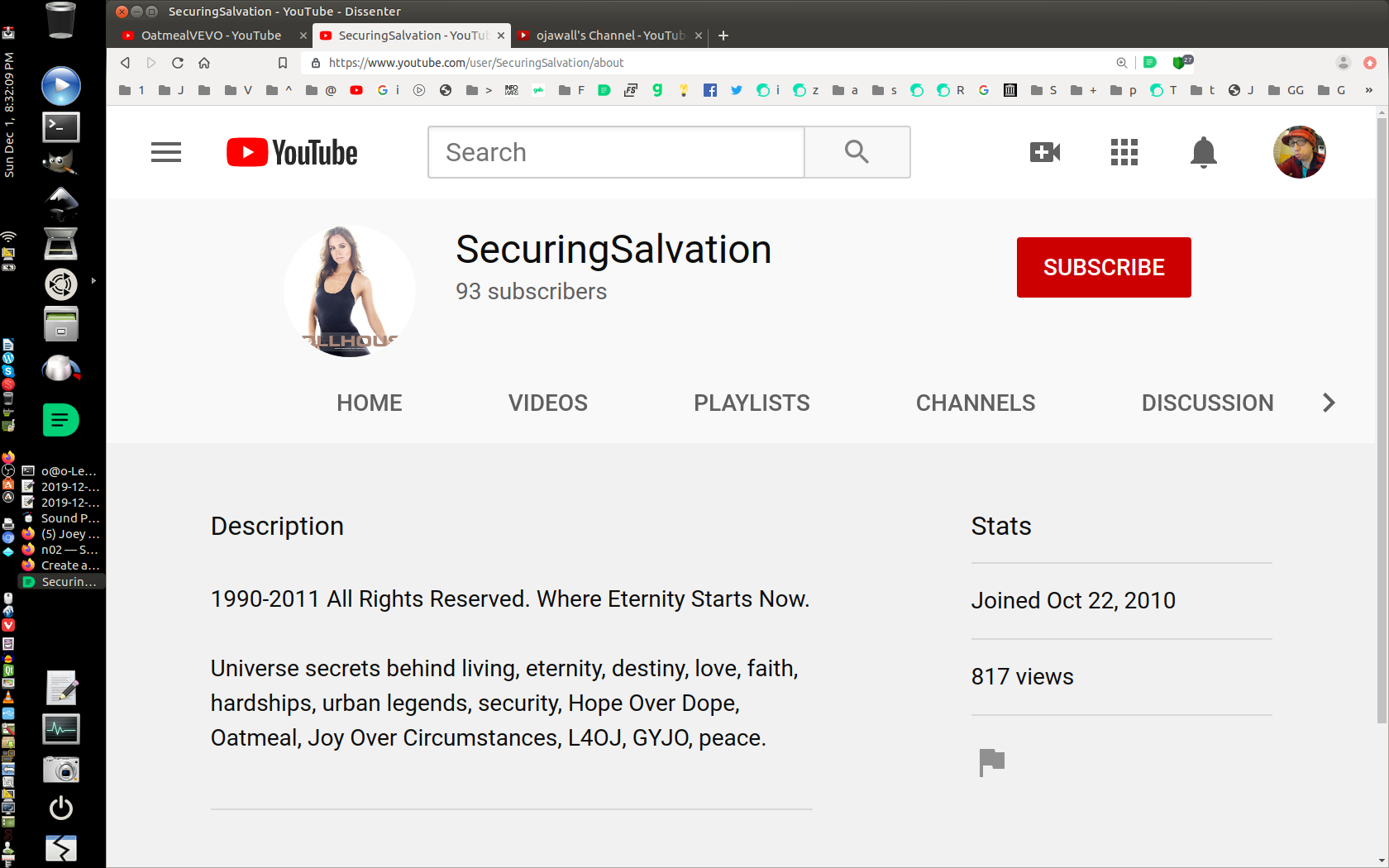Switch to the CHANNELS tab

(x=976, y=403)
